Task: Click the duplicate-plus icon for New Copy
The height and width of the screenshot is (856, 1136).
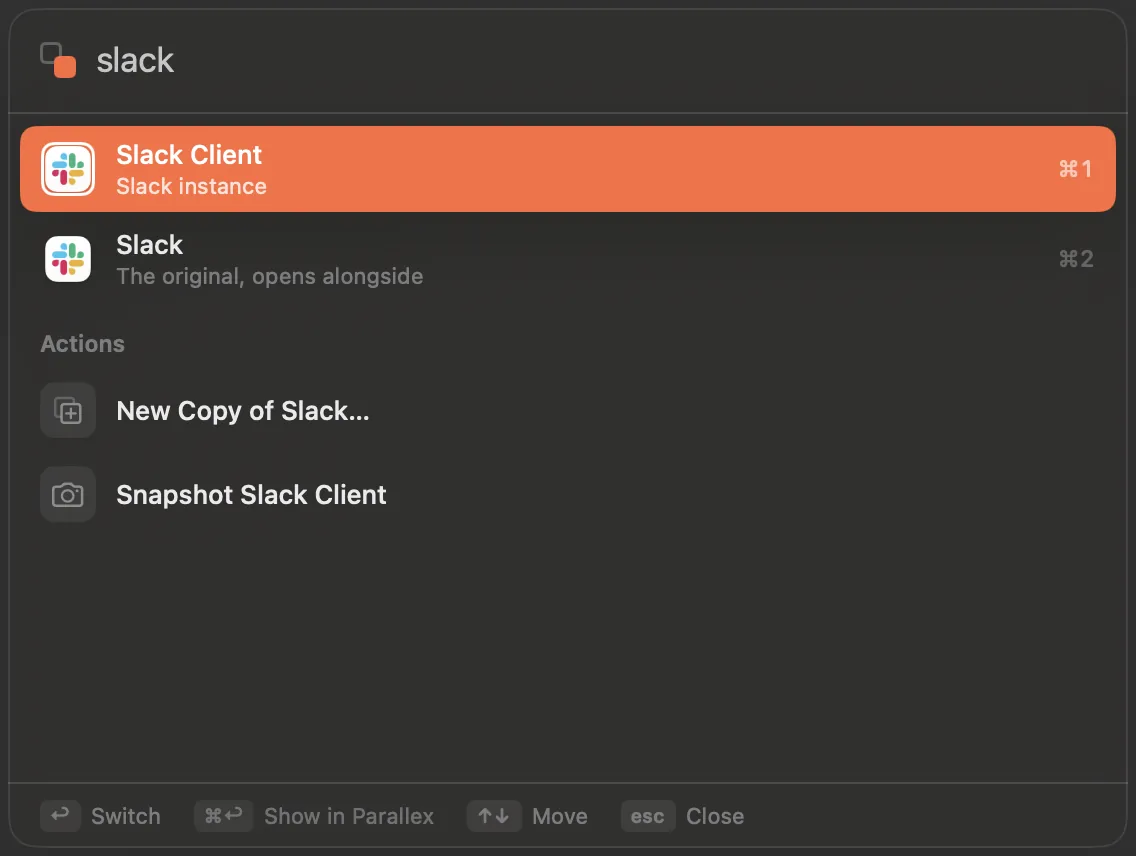Action: [68, 411]
